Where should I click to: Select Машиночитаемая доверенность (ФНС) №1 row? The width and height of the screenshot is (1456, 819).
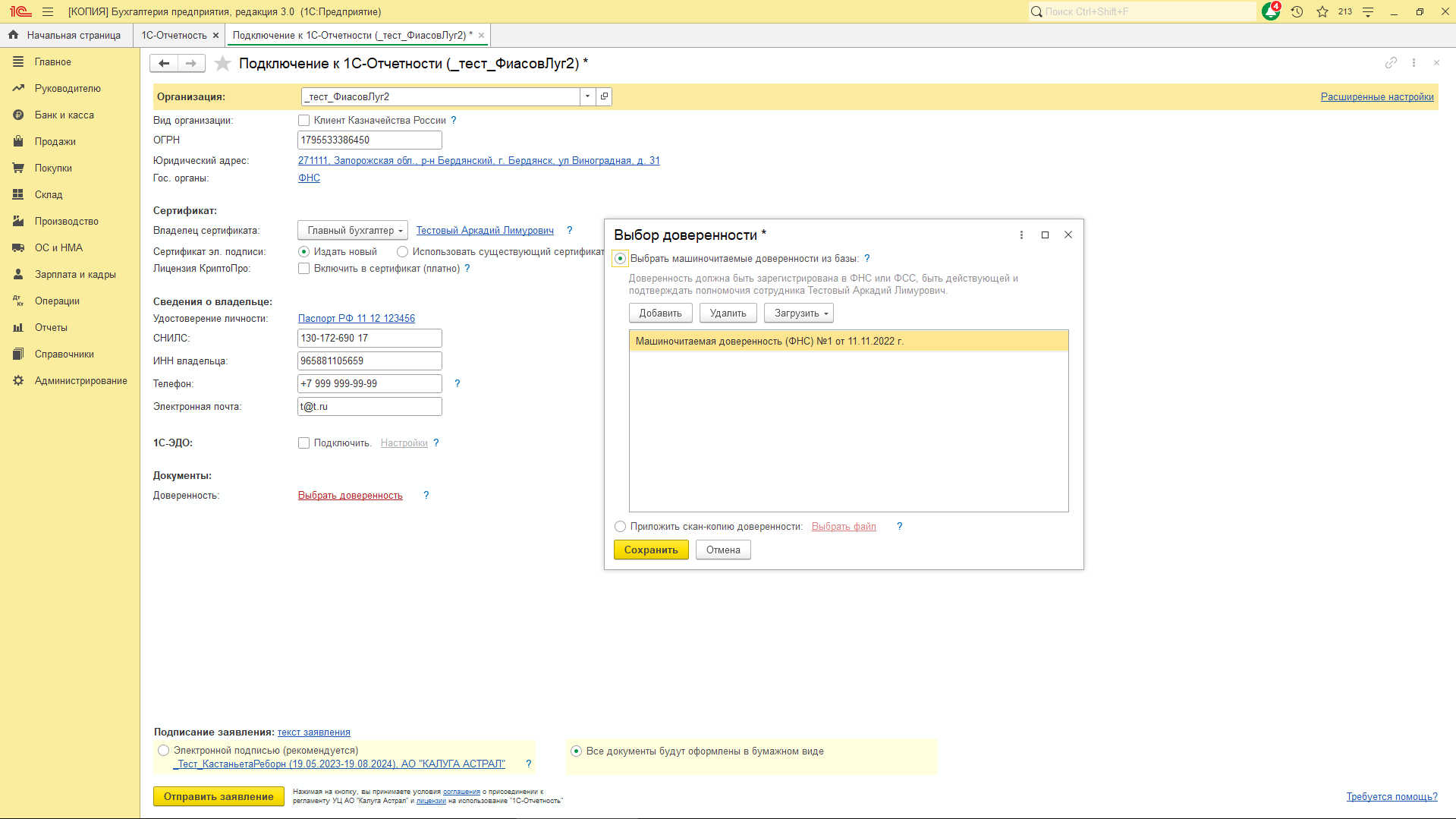pyautogui.click(x=848, y=341)
